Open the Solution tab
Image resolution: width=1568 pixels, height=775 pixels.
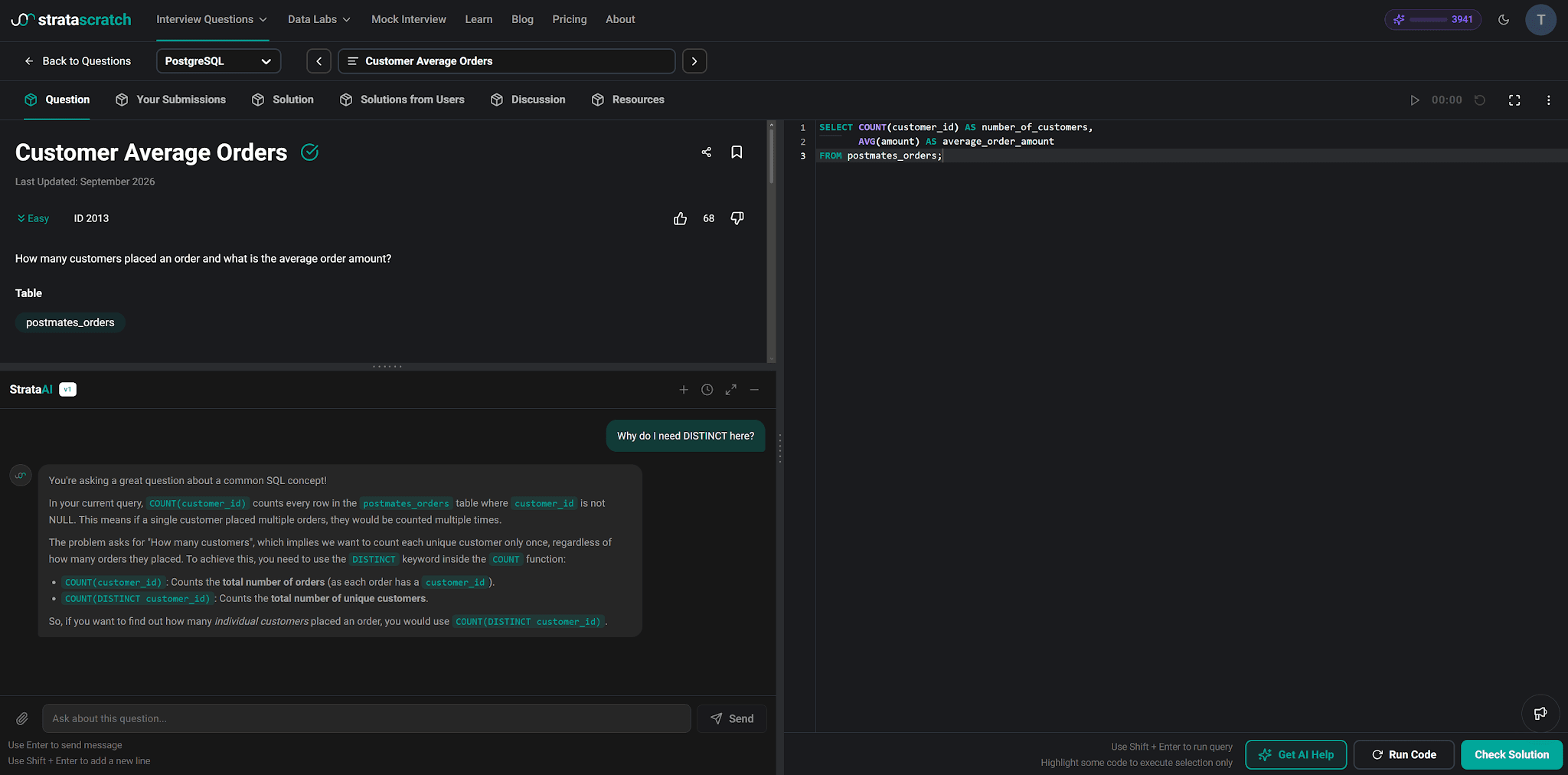pyautogui.click(x=283, y=100)
